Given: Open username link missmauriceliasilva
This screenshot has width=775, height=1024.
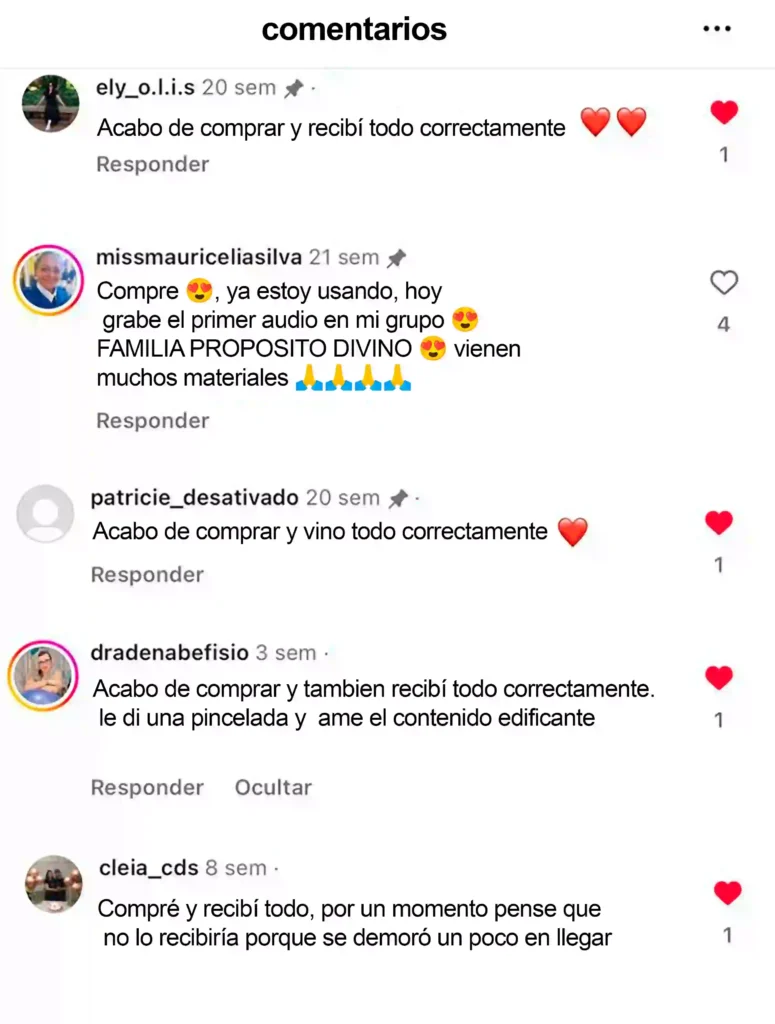Looking at the screenshot, I should 199,257.
